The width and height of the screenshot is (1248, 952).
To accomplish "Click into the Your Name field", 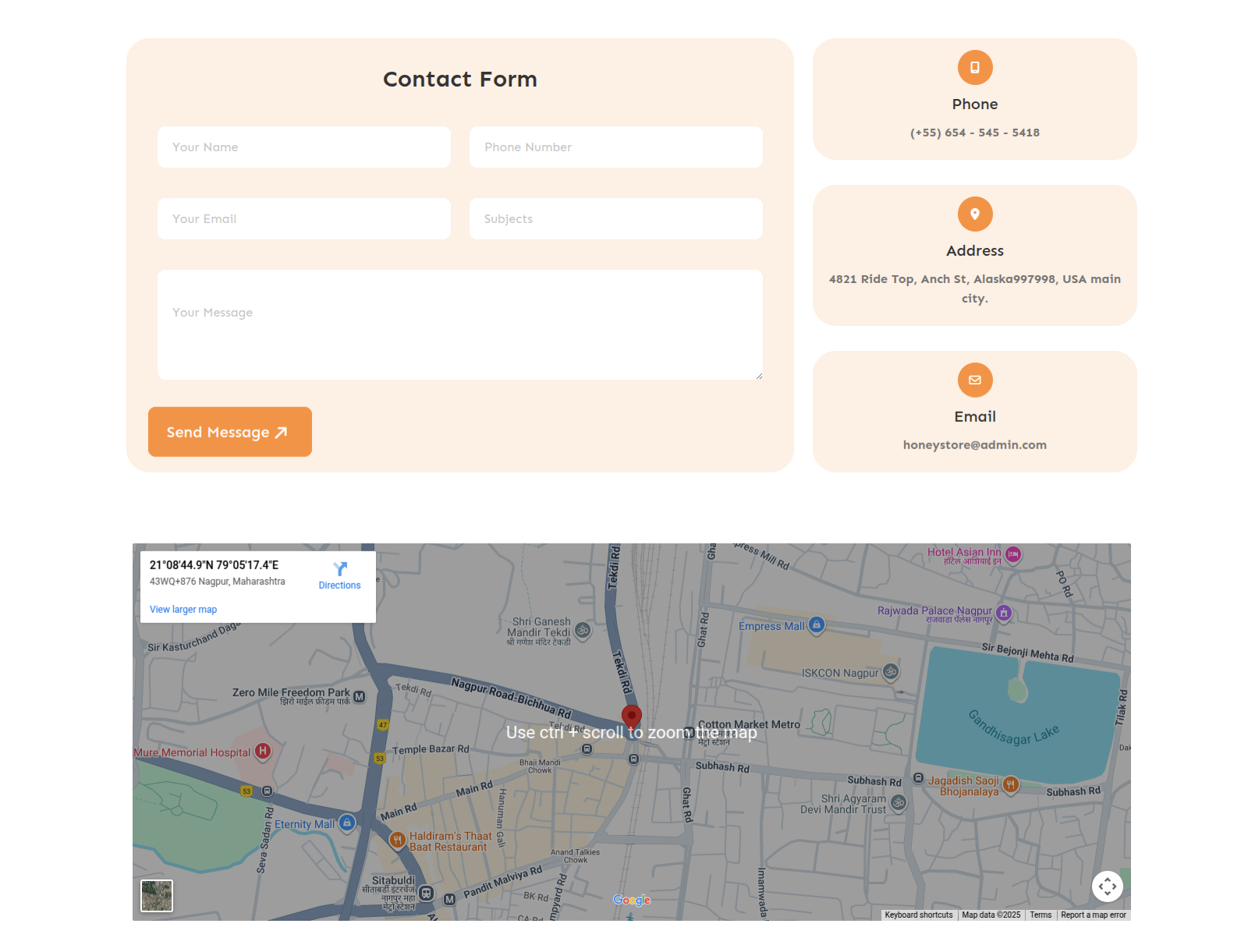I will (x=304, y=147).
